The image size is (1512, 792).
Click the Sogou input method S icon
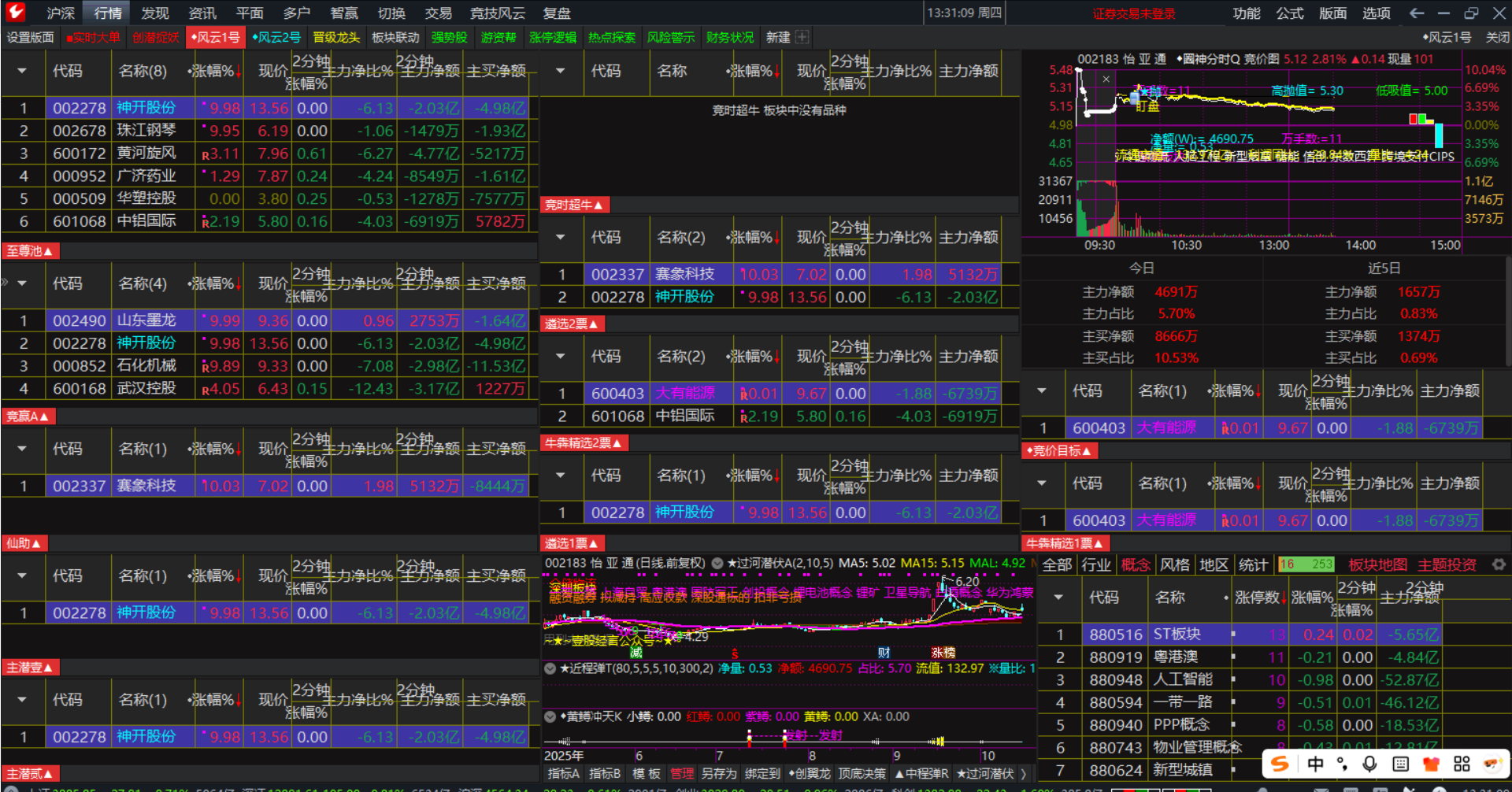pos(1280,764)
